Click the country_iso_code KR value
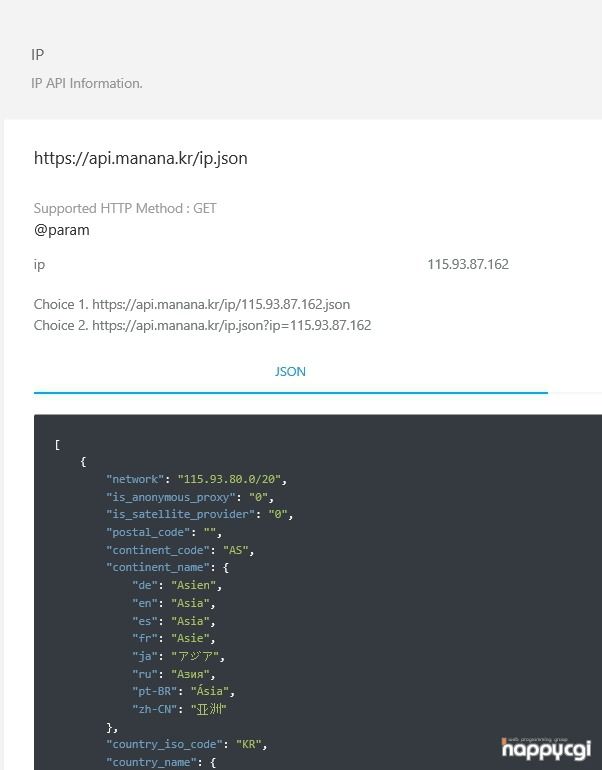The height and width of the screenshot is (770, 602). click(x=249, y=744)
